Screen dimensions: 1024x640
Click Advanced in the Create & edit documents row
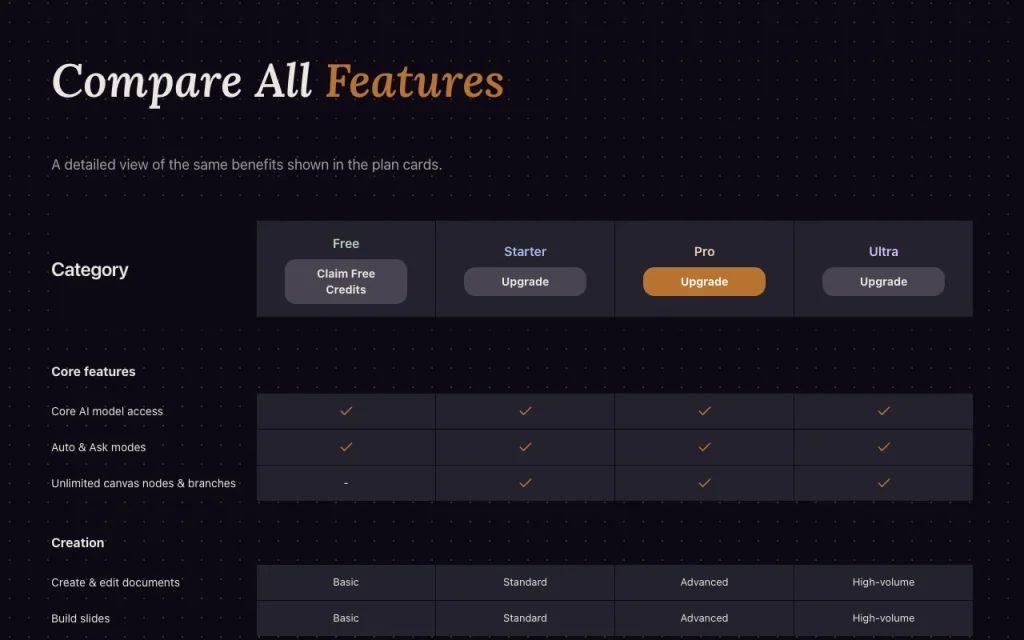tap(704, 582)
